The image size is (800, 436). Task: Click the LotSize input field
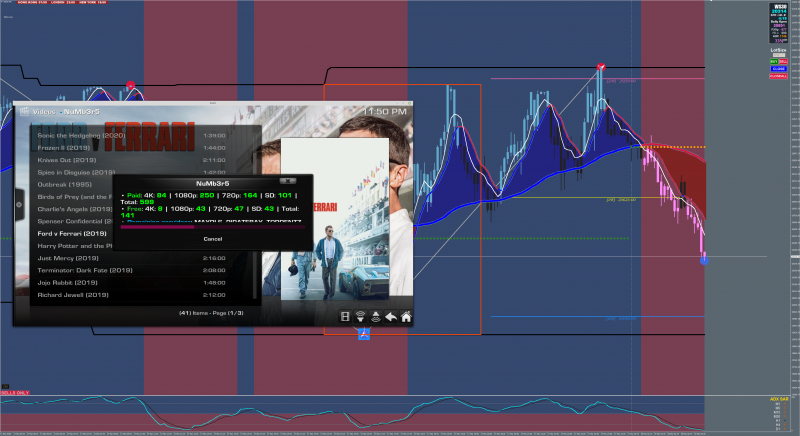pos(779,55)
